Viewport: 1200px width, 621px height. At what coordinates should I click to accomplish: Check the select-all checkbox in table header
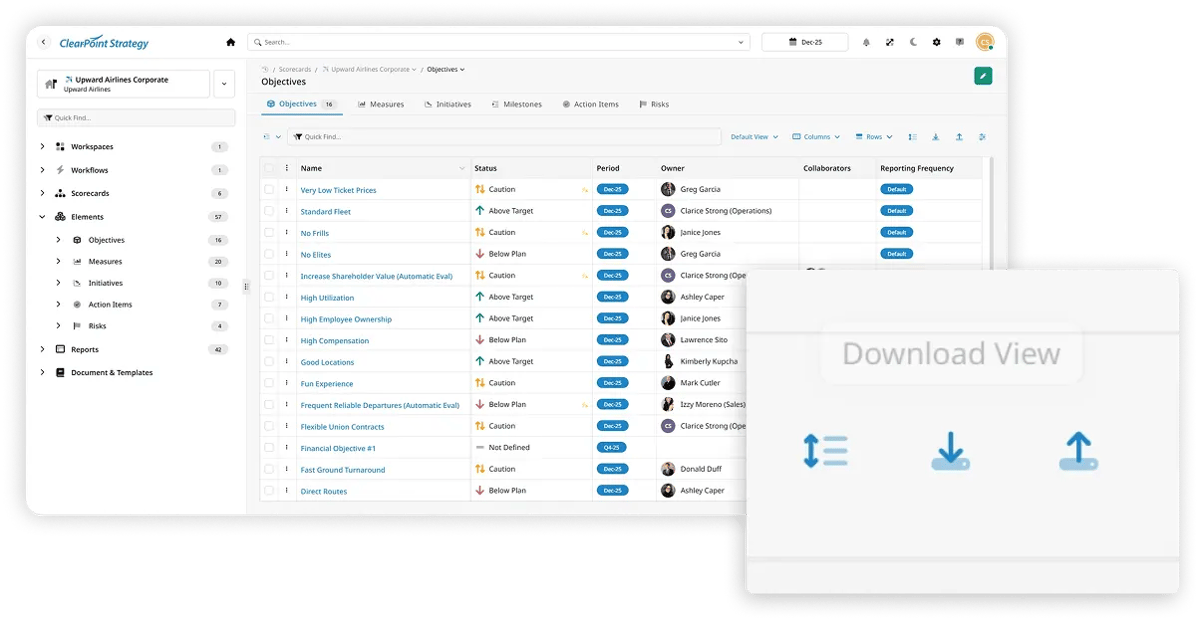pos(269,168)
